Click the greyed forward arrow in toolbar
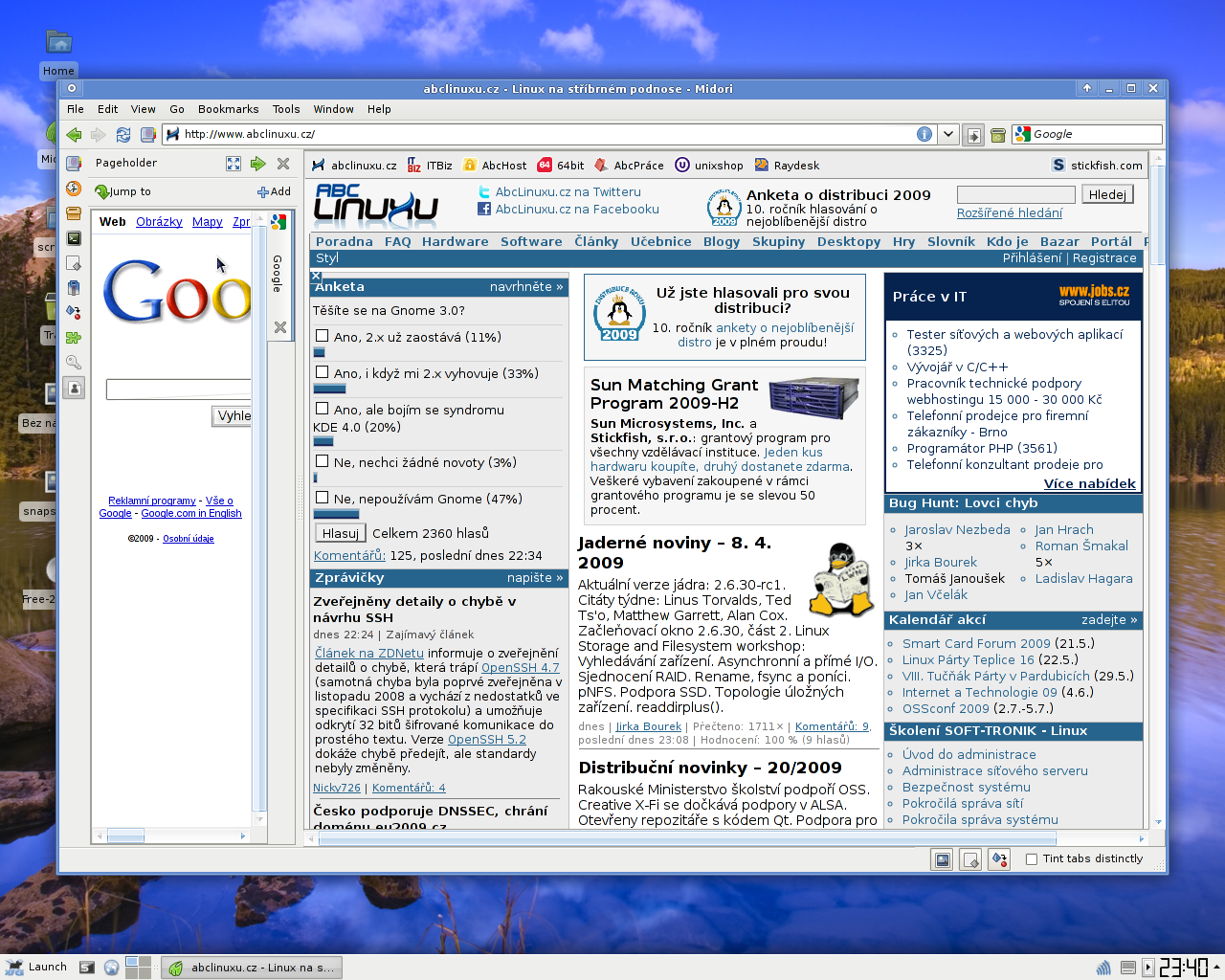The height and width of the screenshot is (980, 1225). tap(98, 135)
